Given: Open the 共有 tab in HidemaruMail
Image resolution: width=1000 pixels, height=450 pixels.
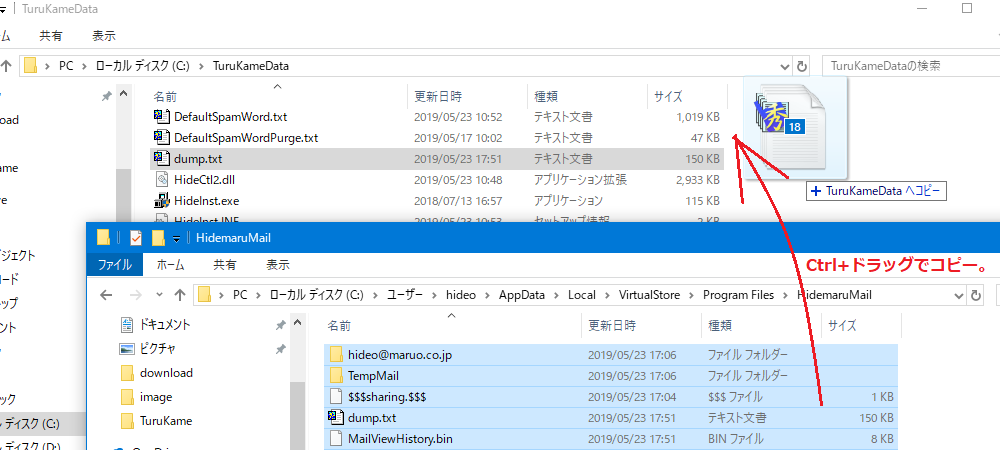Looking at the screenshot, I should point(225,265).
